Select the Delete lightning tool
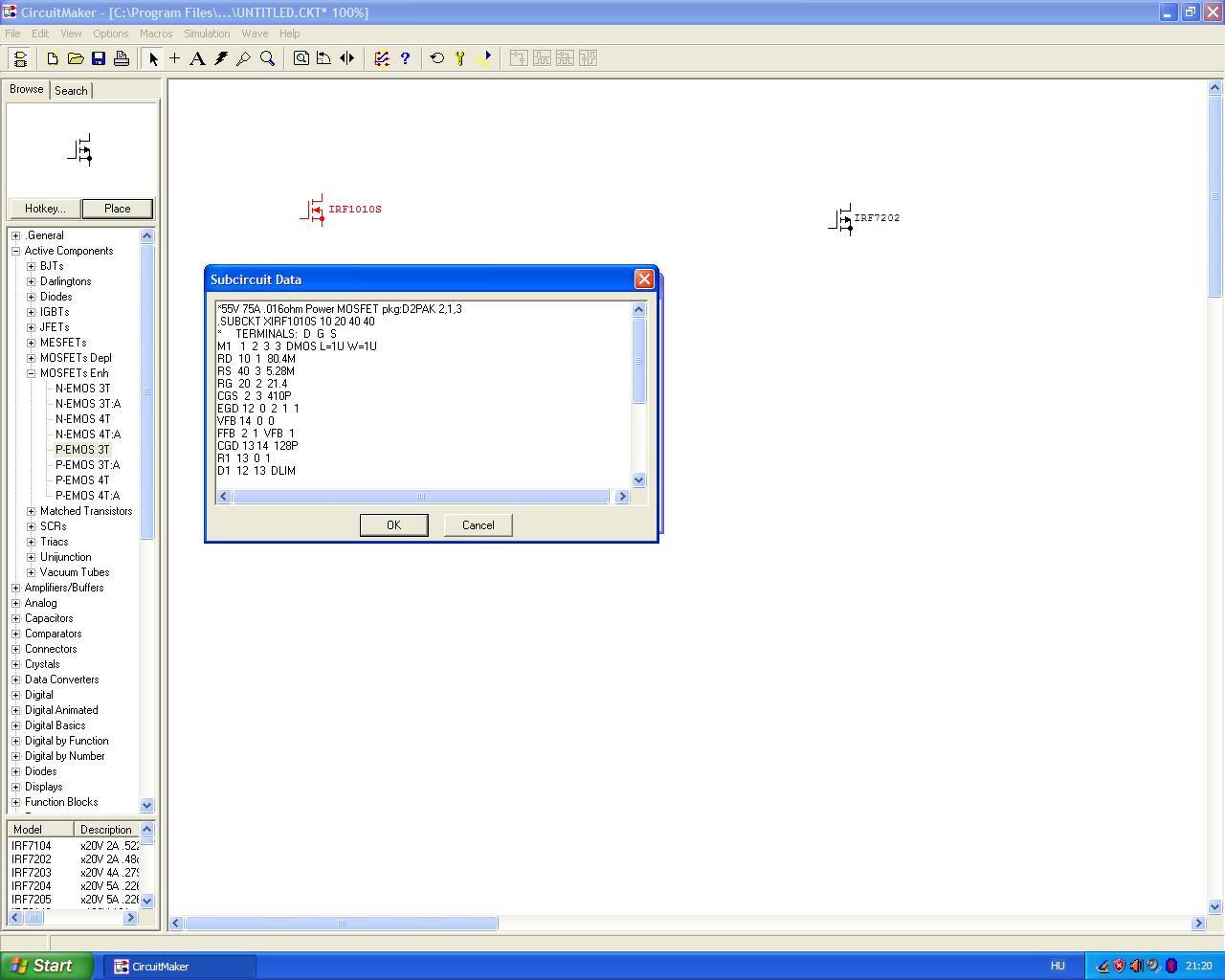1225x980 pixels. 221,58
